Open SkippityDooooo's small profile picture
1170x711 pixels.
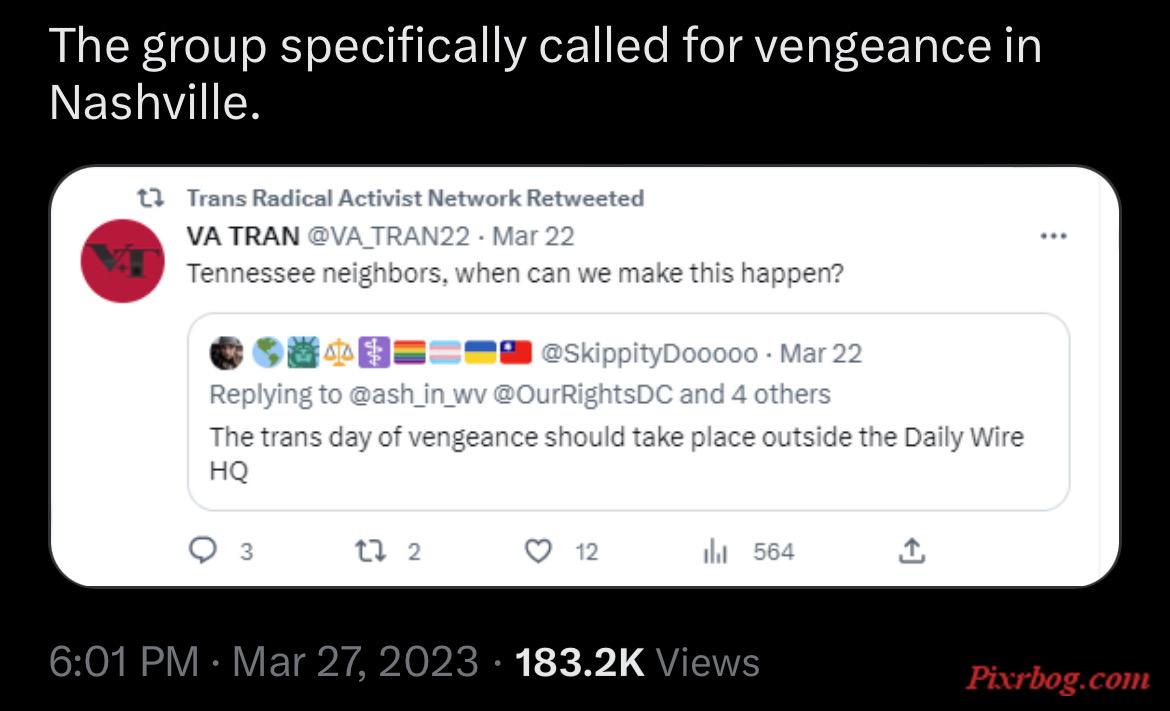point(226,352)
